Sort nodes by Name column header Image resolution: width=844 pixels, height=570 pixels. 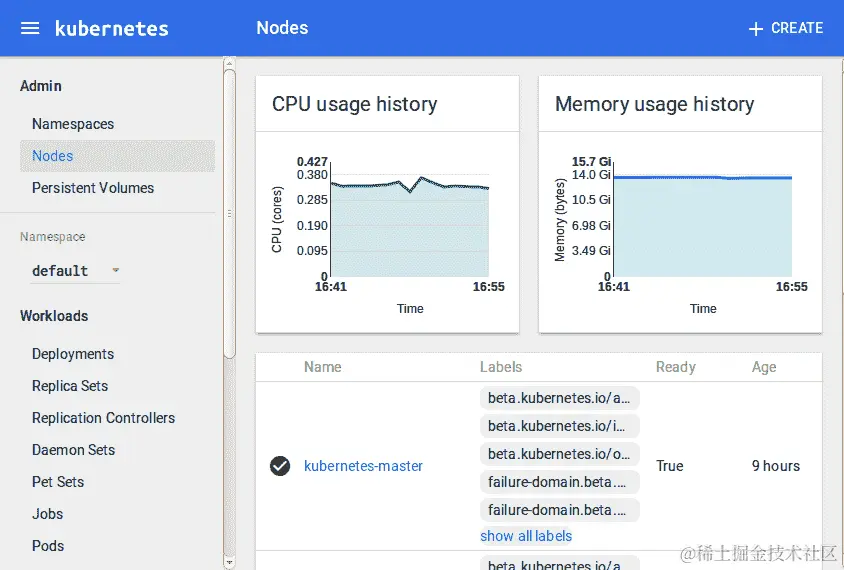tap(322, 367)
